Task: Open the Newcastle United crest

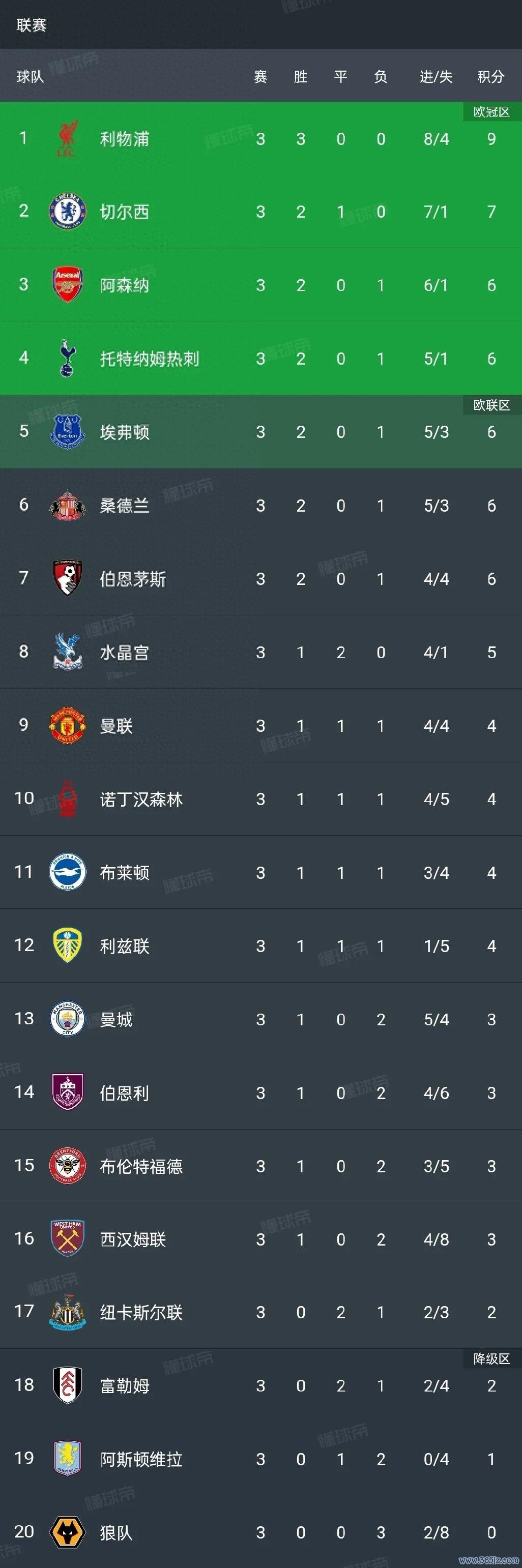Action: (67, 1312)
